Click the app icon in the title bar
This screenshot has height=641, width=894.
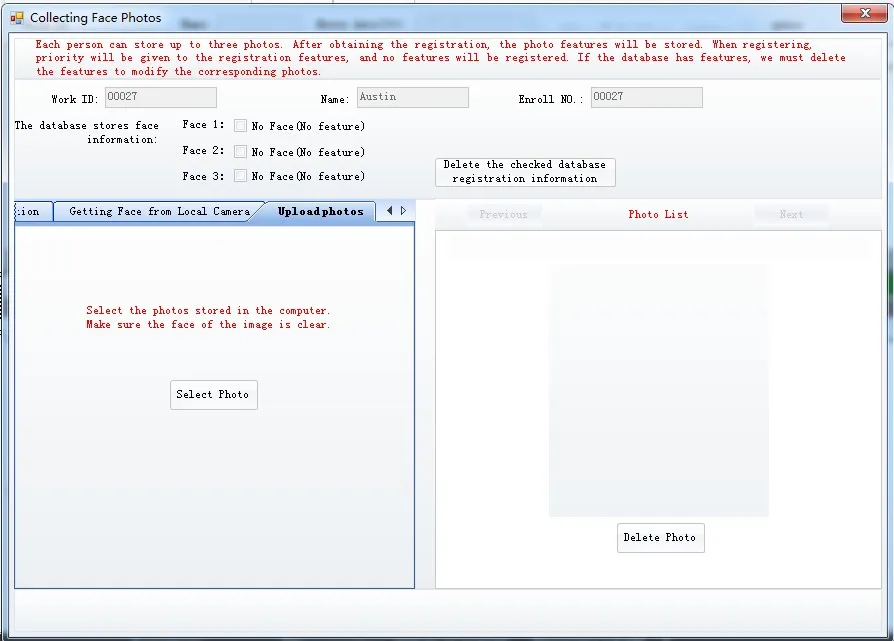(17, 18)
